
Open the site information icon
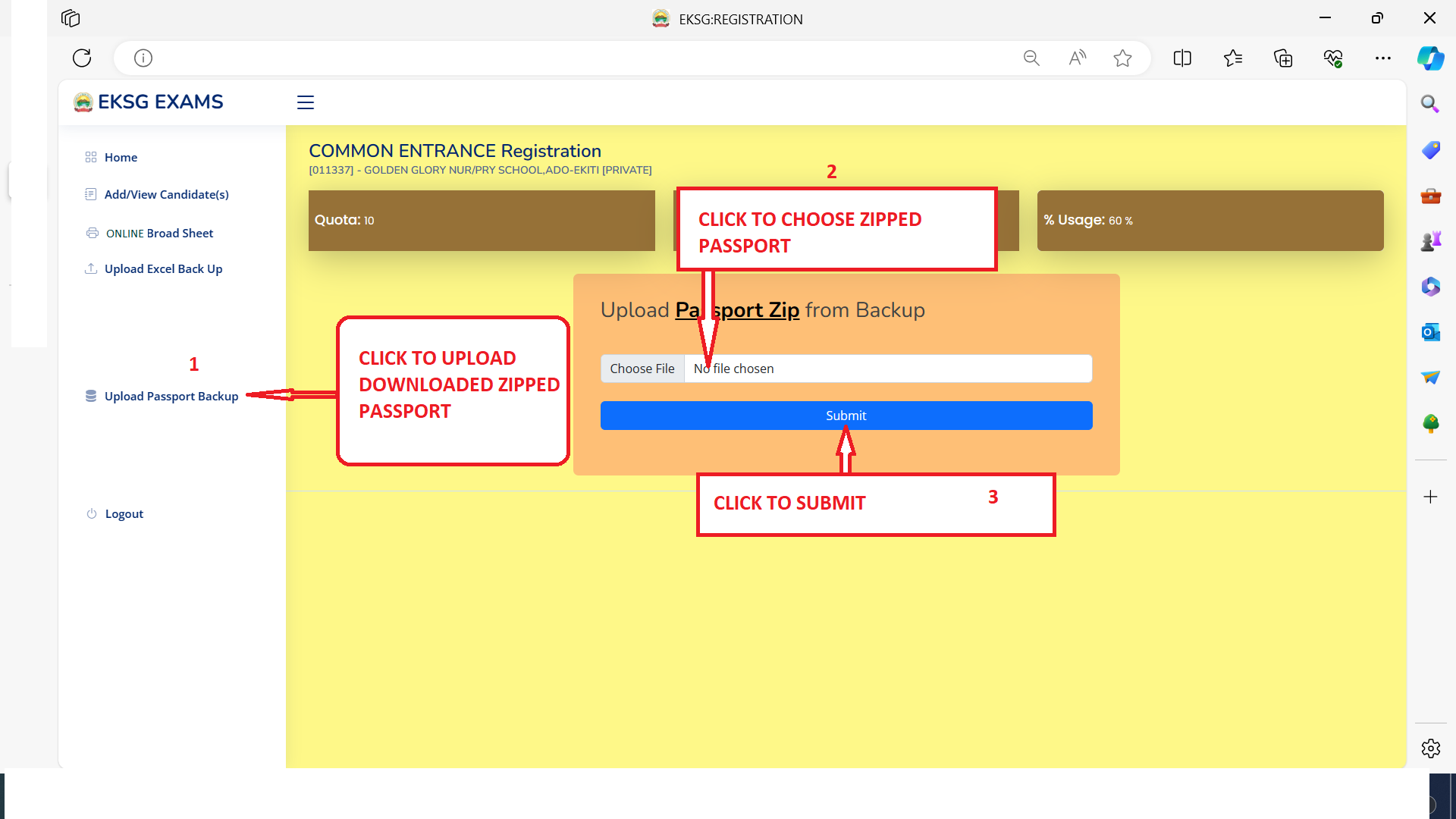click(143, 58)
